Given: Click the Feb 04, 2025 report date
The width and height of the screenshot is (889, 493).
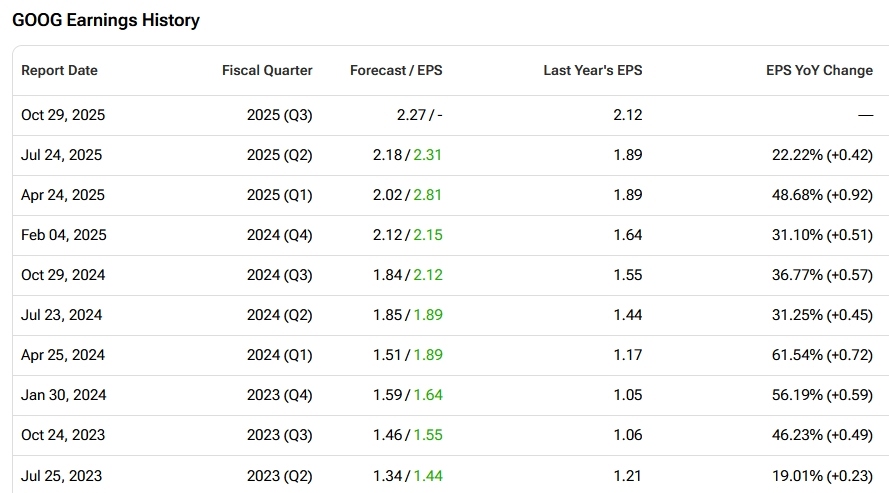Looking at the screenshot, I should coord(63,235).
